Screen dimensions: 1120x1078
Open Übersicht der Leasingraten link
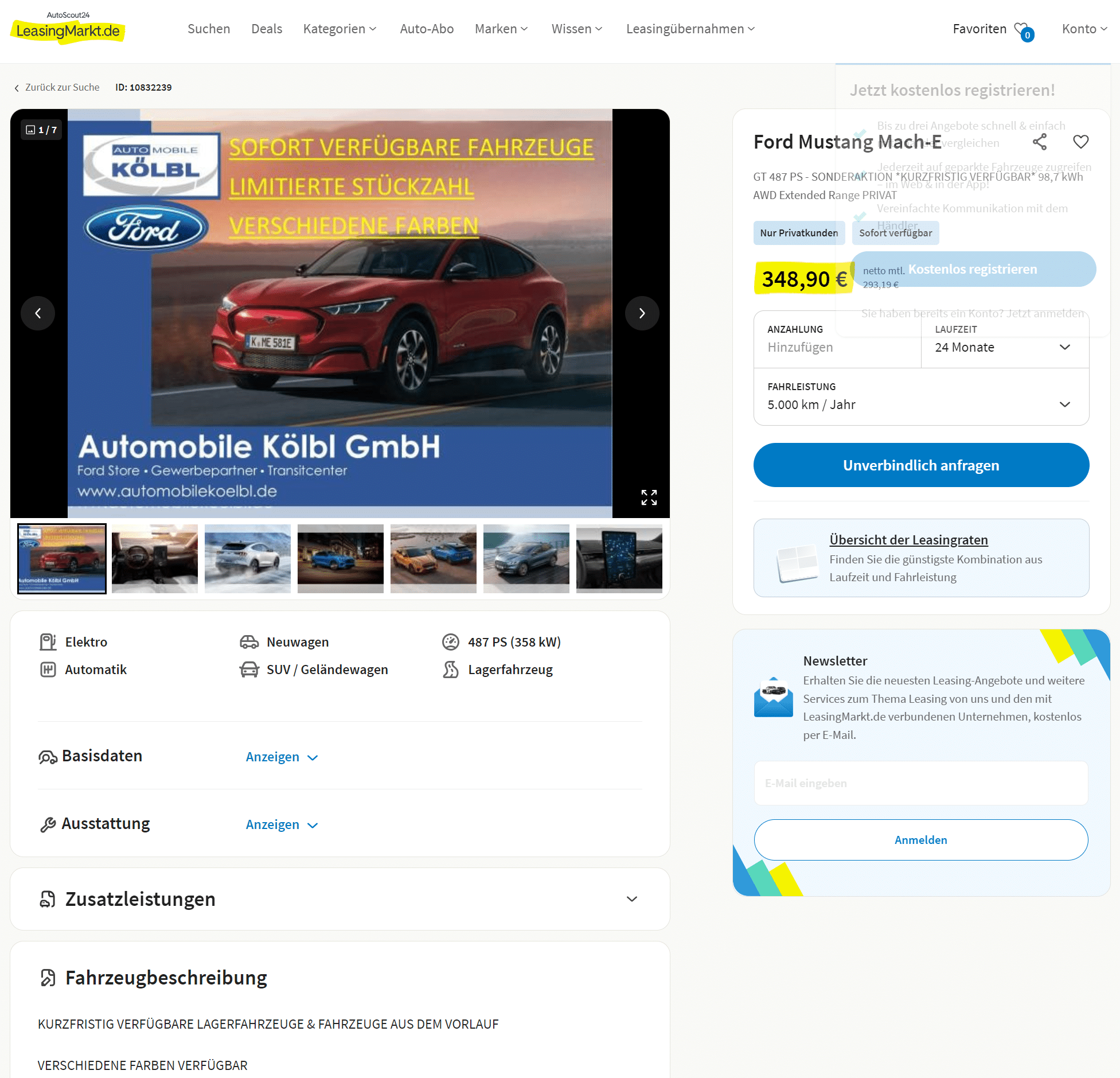[908, 539]
